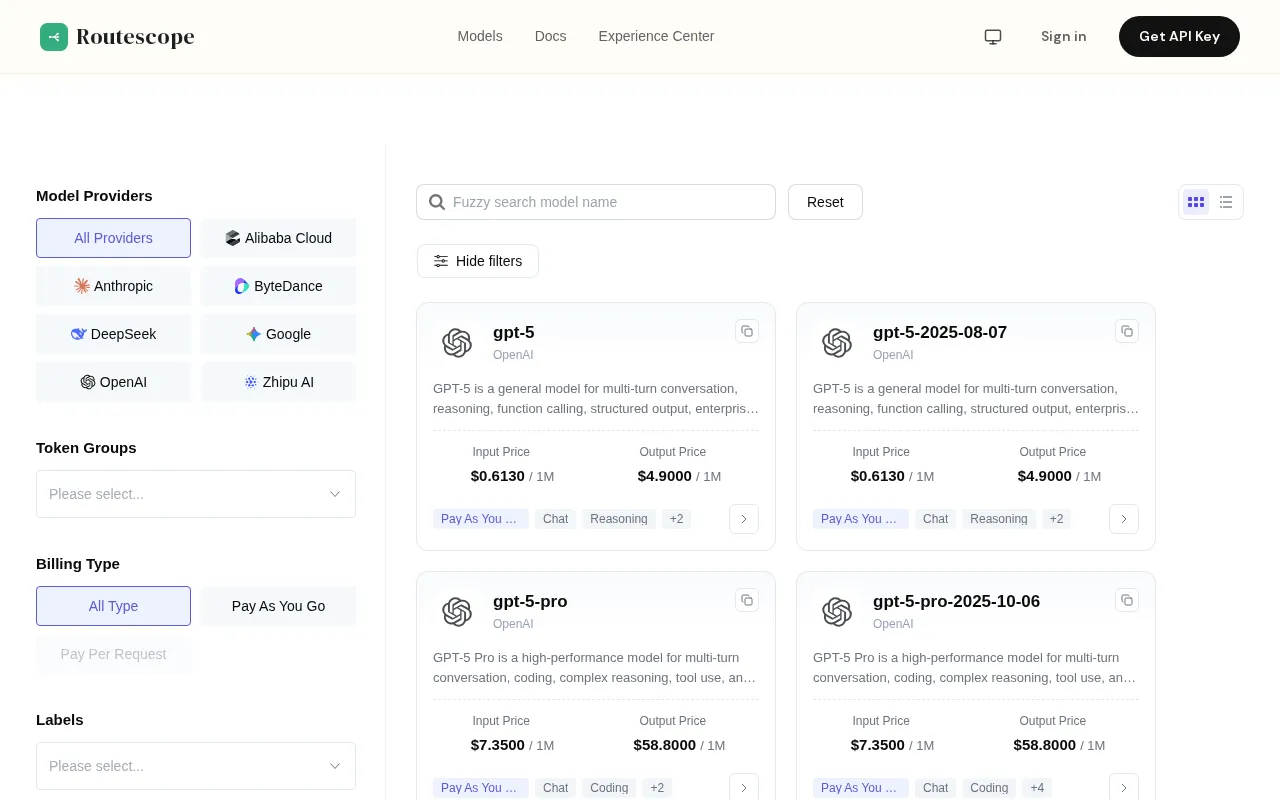Click the OpenAI logo on gpt-5-pro-2025-10-06 card
Viewport: 1280px width, 800px height.
[x=837, y=612]
